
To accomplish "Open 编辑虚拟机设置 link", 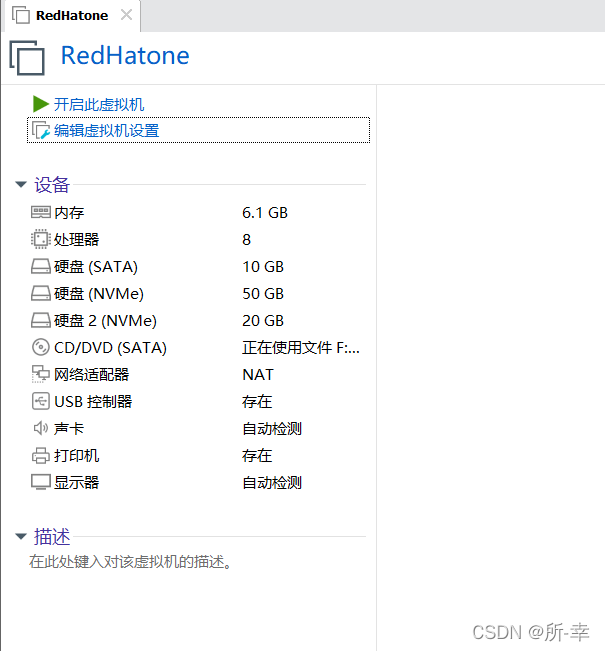I will (x=107, y=131).
